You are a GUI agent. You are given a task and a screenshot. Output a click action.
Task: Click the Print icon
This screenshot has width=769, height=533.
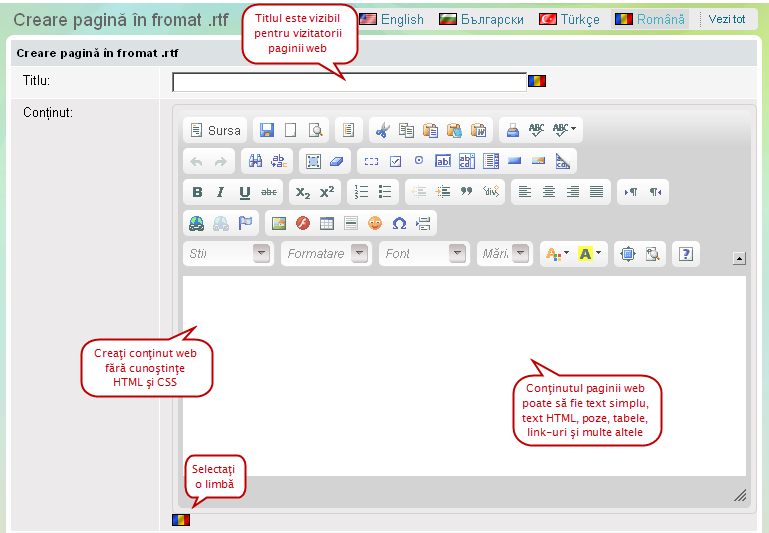tap(512, 130)
